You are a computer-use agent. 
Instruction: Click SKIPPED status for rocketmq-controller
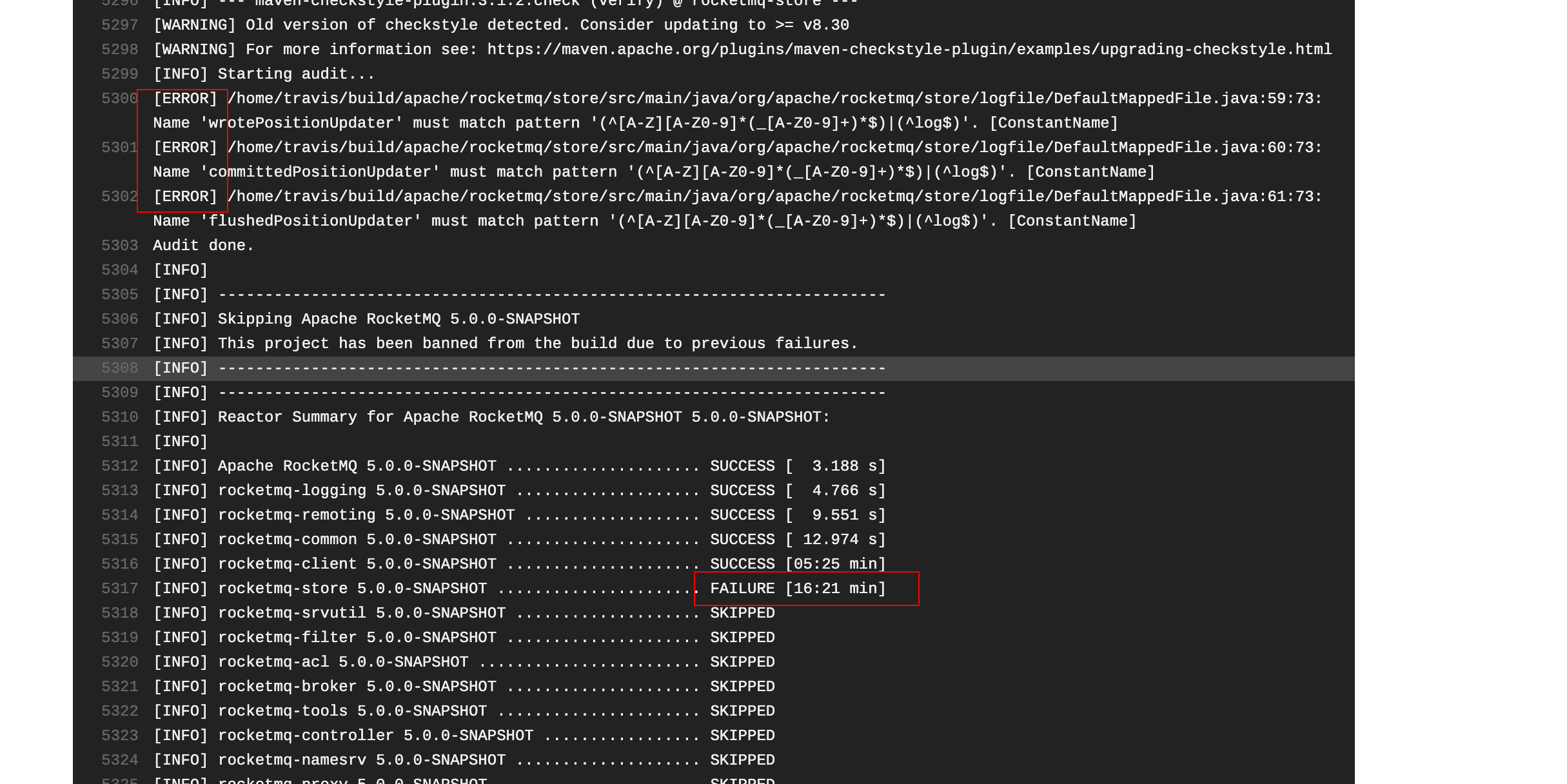tap(742, 736)
